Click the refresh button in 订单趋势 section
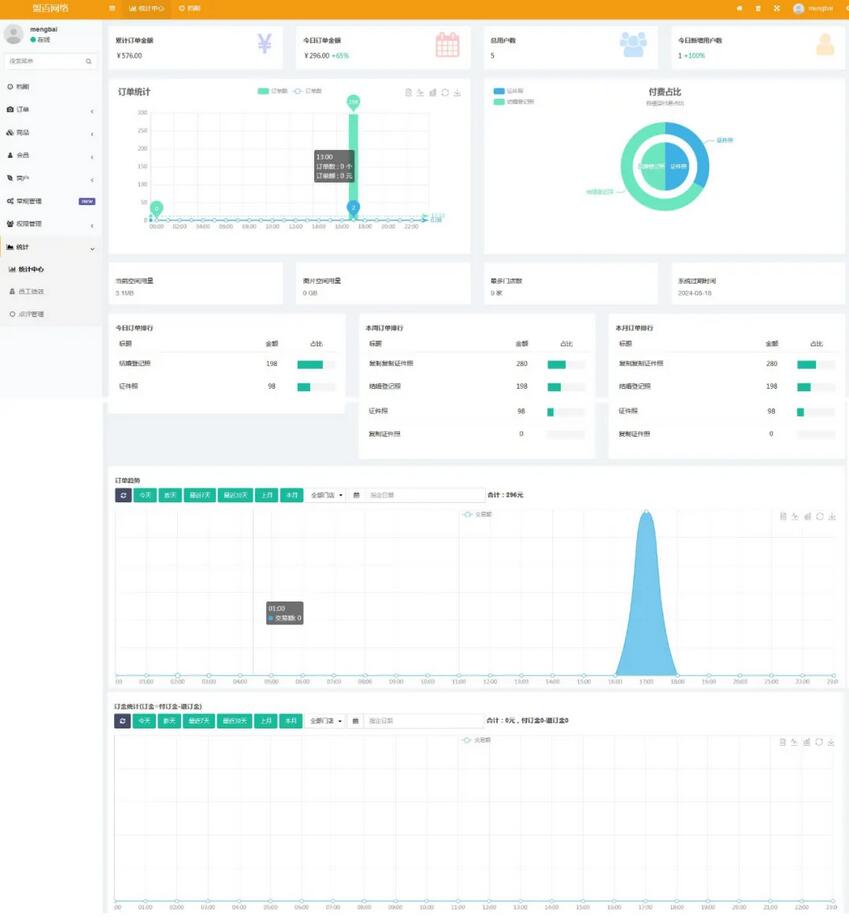849x922 pixels. coord(123,495)
